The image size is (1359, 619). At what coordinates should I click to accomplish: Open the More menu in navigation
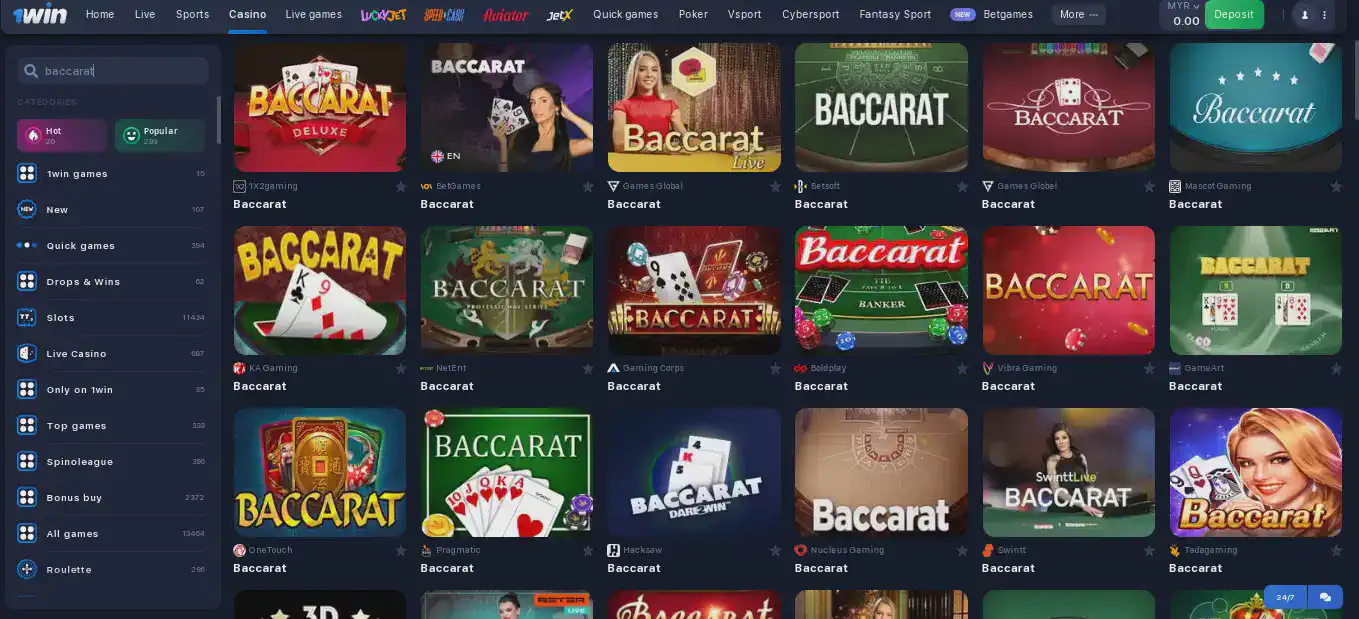tap(1079, 14)
